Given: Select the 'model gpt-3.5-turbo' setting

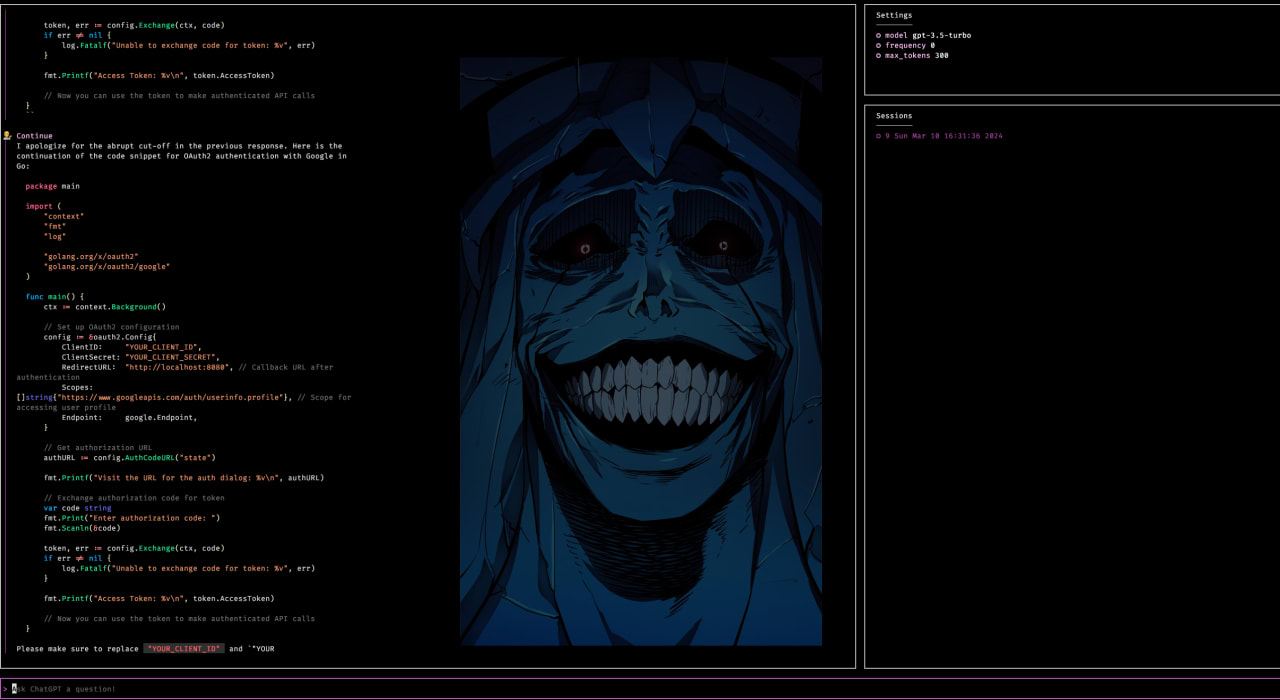Looking at the screenshot, I should coord(923,35).
